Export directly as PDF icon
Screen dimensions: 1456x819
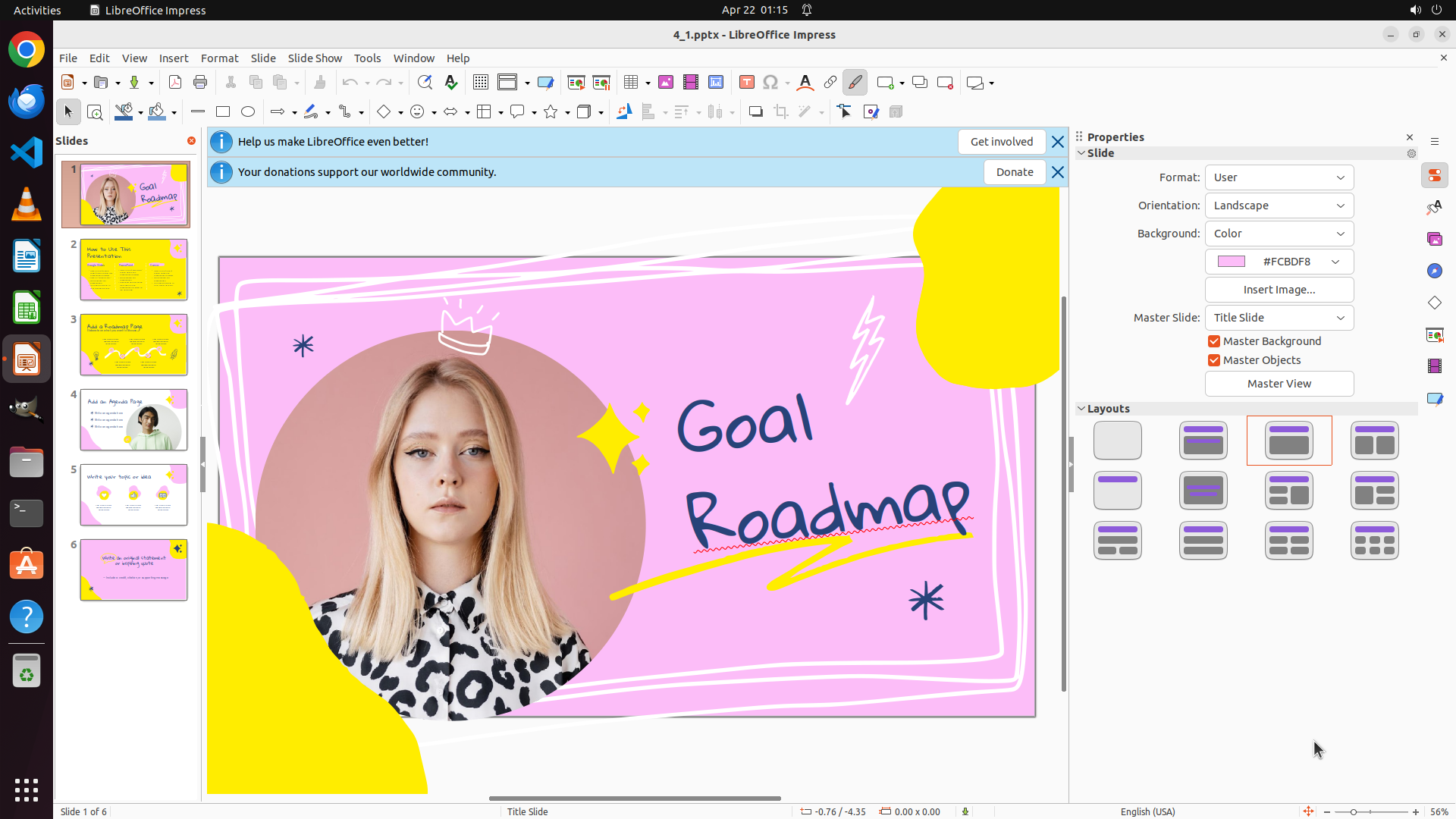[x=175, y=83]
